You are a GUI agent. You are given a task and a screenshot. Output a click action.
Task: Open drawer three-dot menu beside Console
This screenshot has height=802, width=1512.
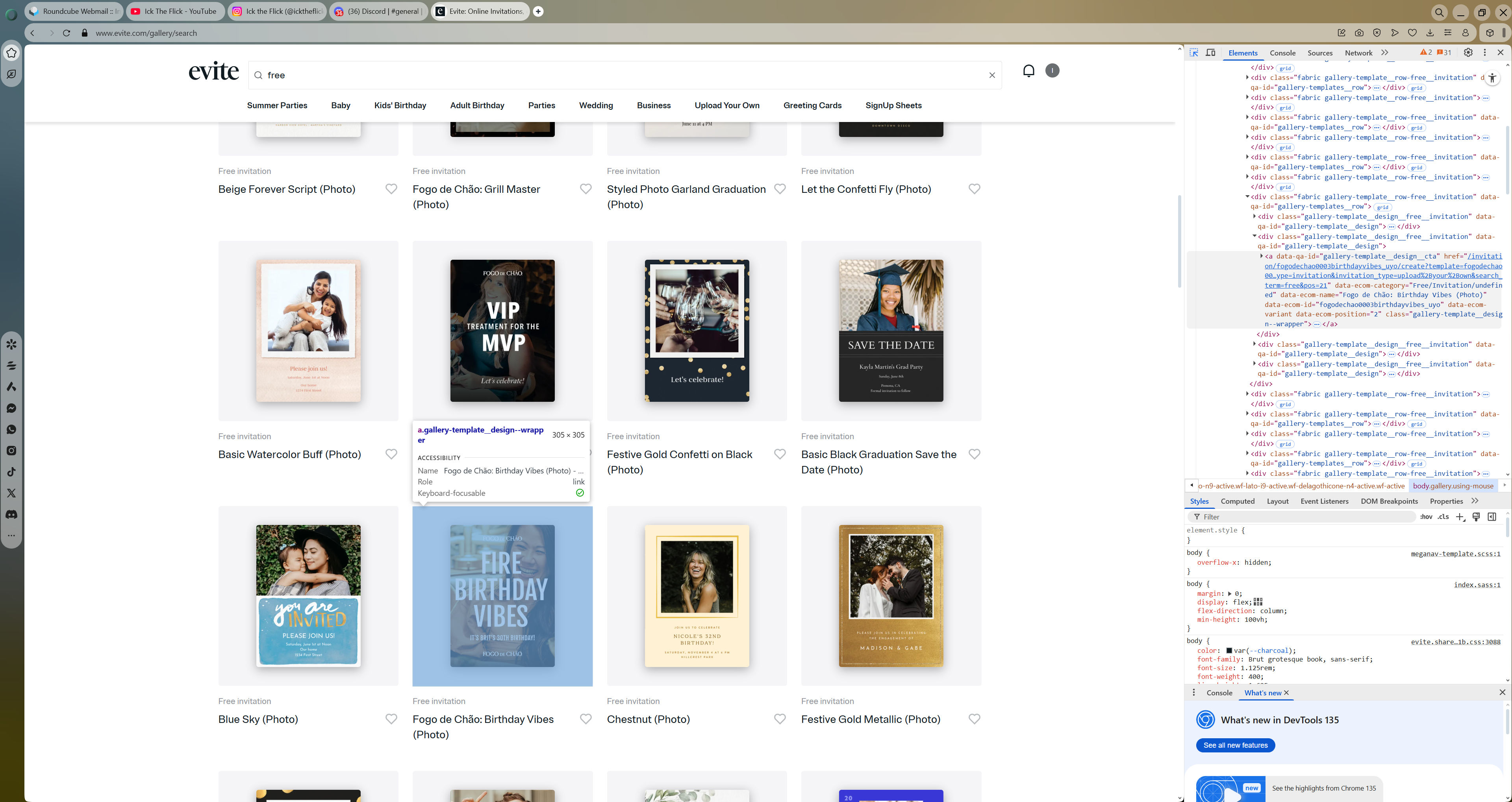[1193, 693]
